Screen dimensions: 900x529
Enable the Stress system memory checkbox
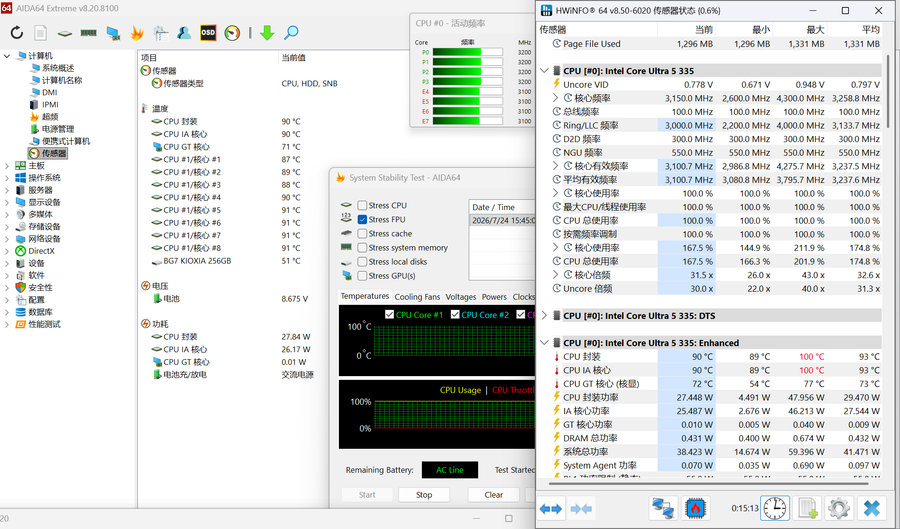pos(362,247)
